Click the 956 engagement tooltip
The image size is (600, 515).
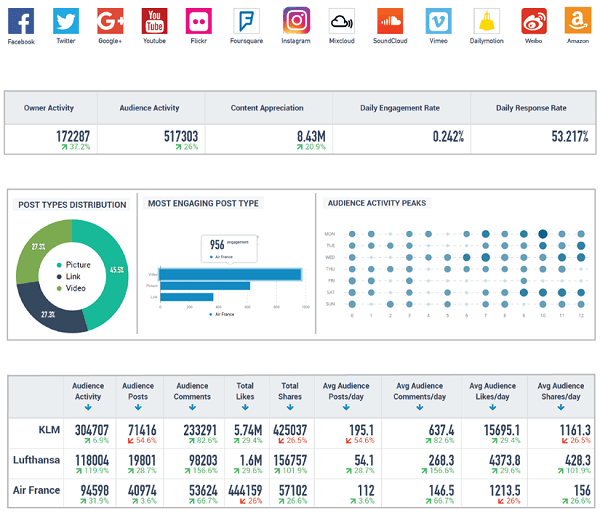coord(230,249)
